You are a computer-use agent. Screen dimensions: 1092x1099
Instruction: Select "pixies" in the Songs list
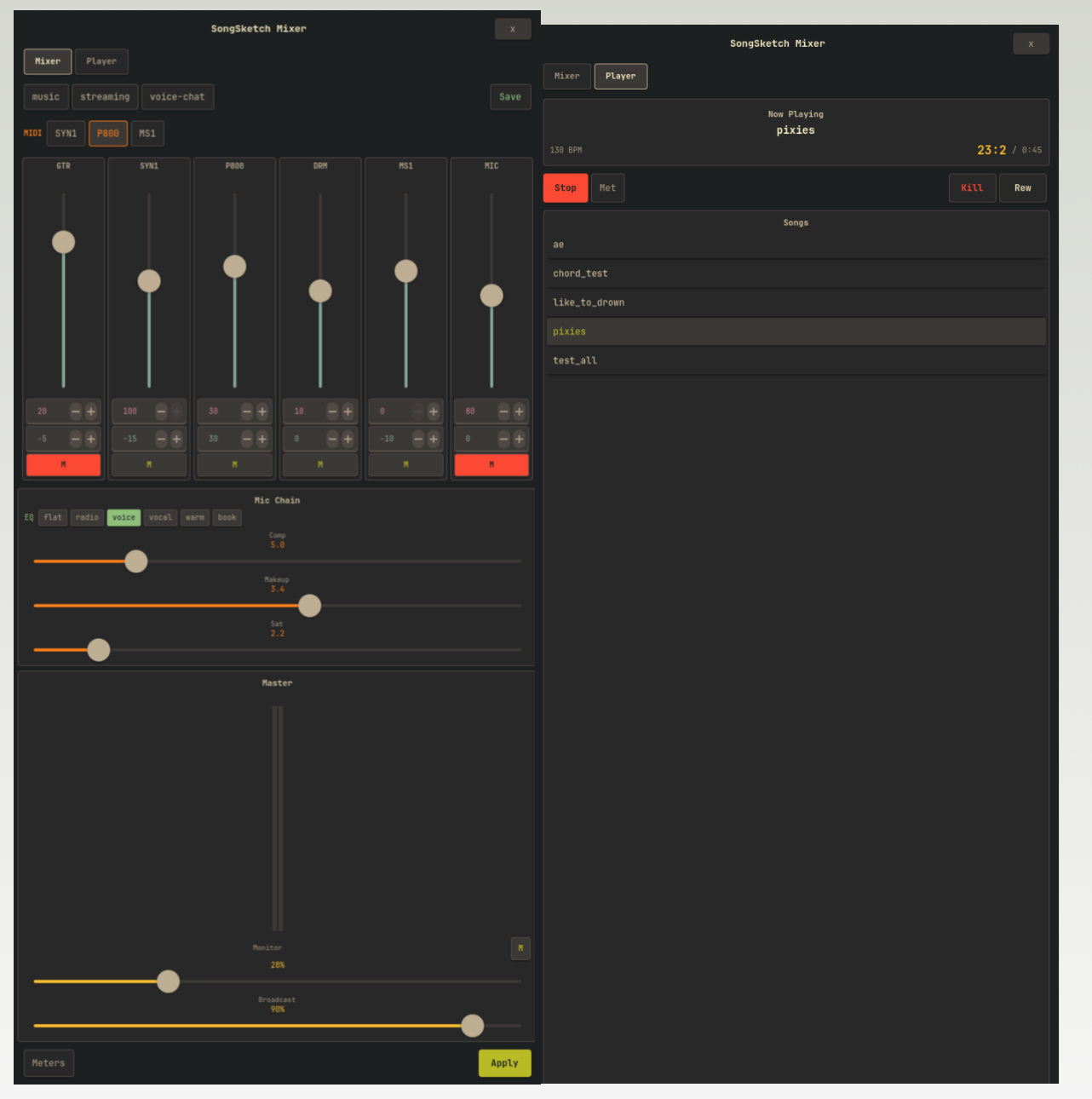(796, 332)
